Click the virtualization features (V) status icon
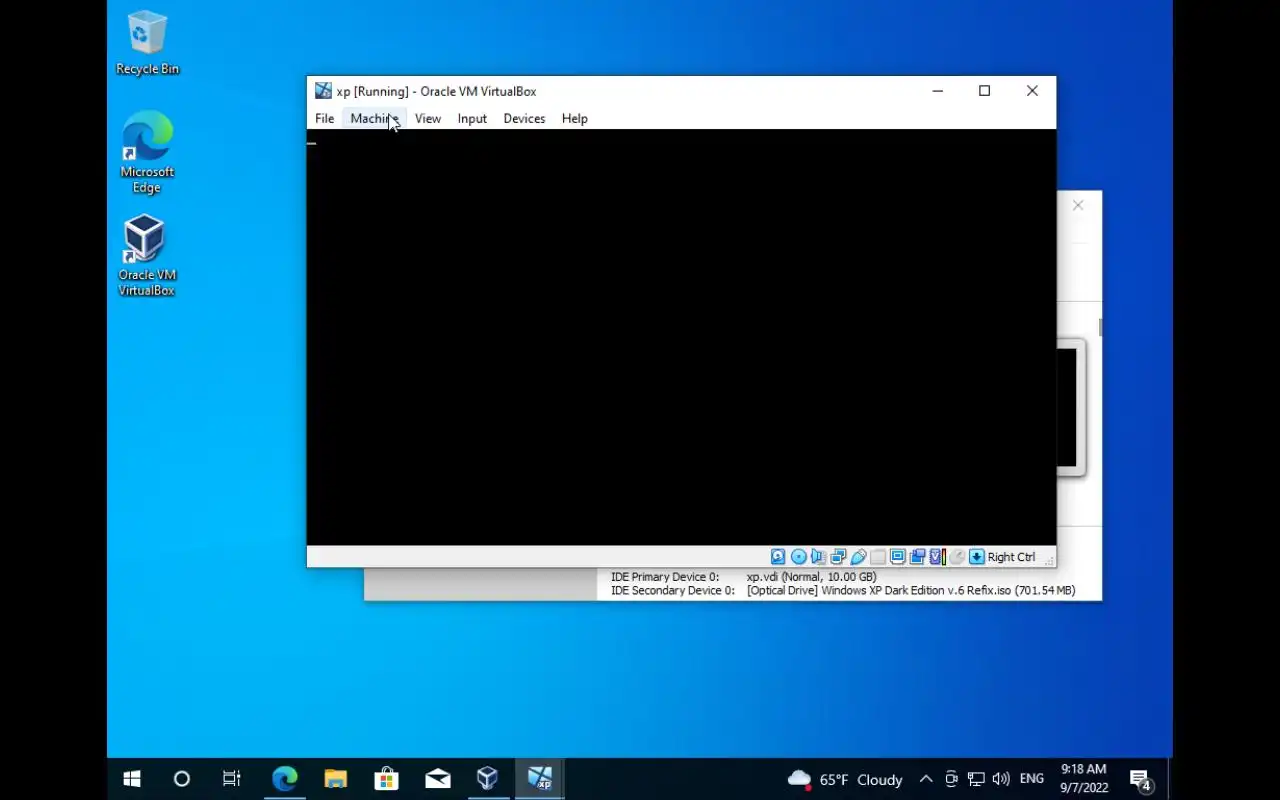The height and width of the screenshot is (800, 1280). [938, 557]
